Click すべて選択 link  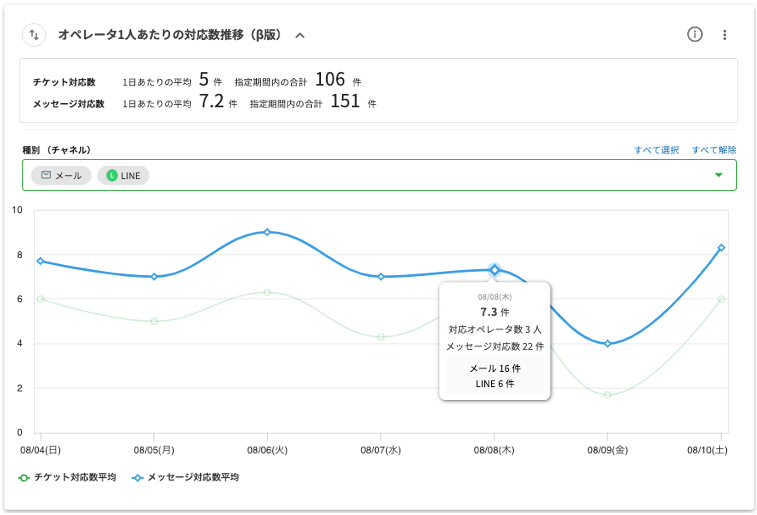(x=656, y=150)
